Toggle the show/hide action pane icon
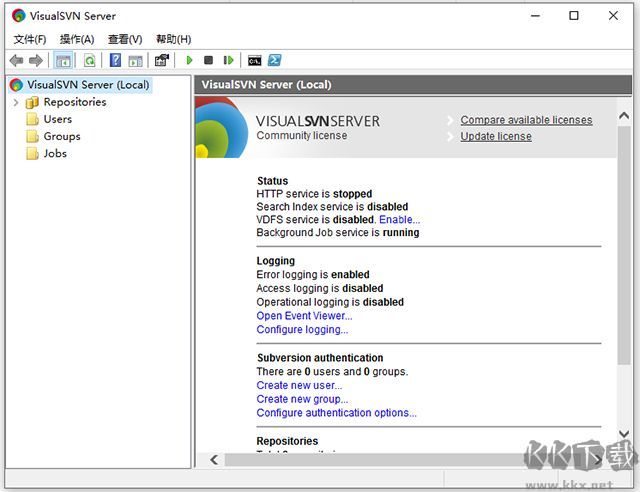 pyautogui.click(x=136, y=61)
